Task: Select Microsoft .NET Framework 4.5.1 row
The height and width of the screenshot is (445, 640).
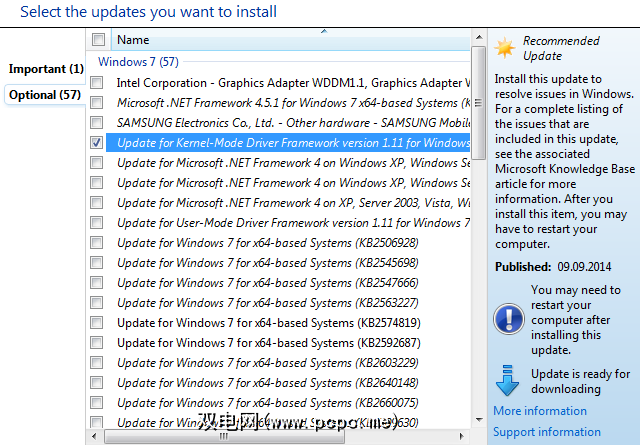Action: 288,102
